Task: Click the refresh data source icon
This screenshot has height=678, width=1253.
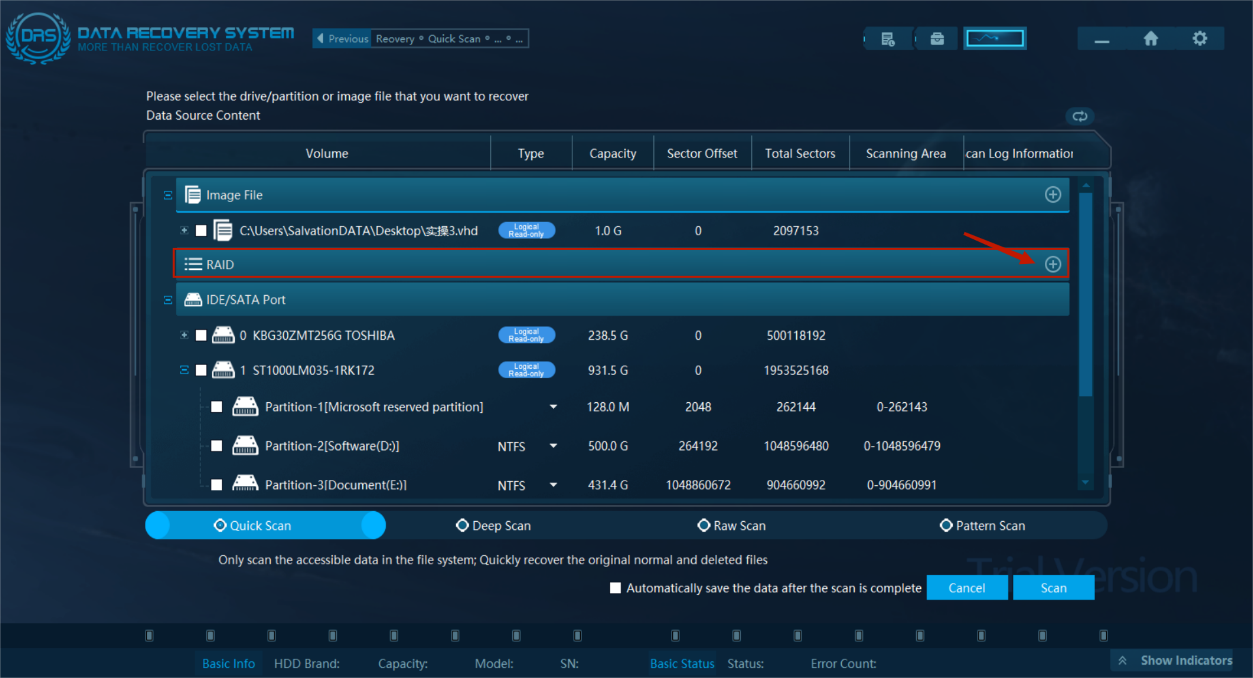Action: click(x=1080, y=116)
